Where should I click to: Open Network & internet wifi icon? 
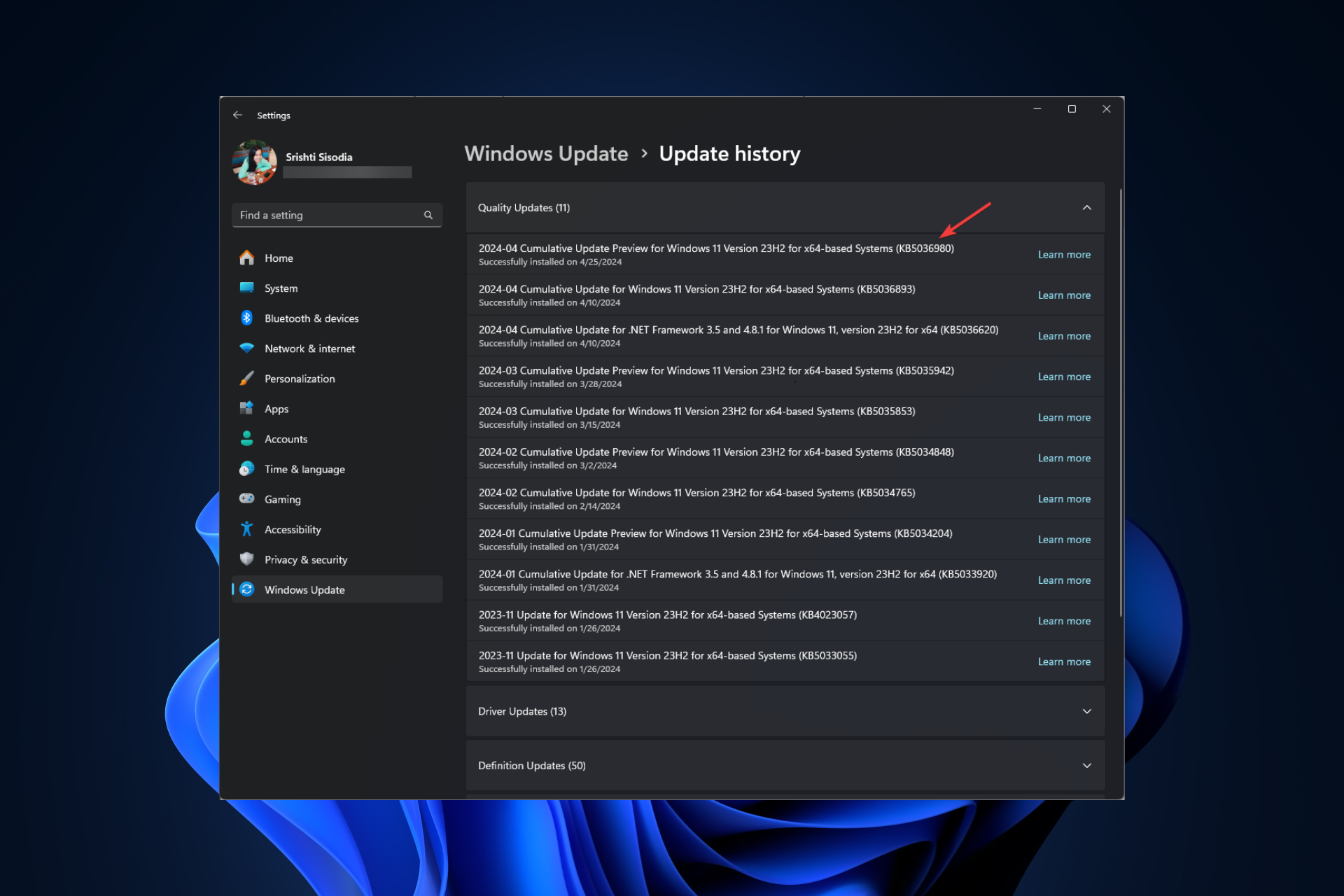246,348
